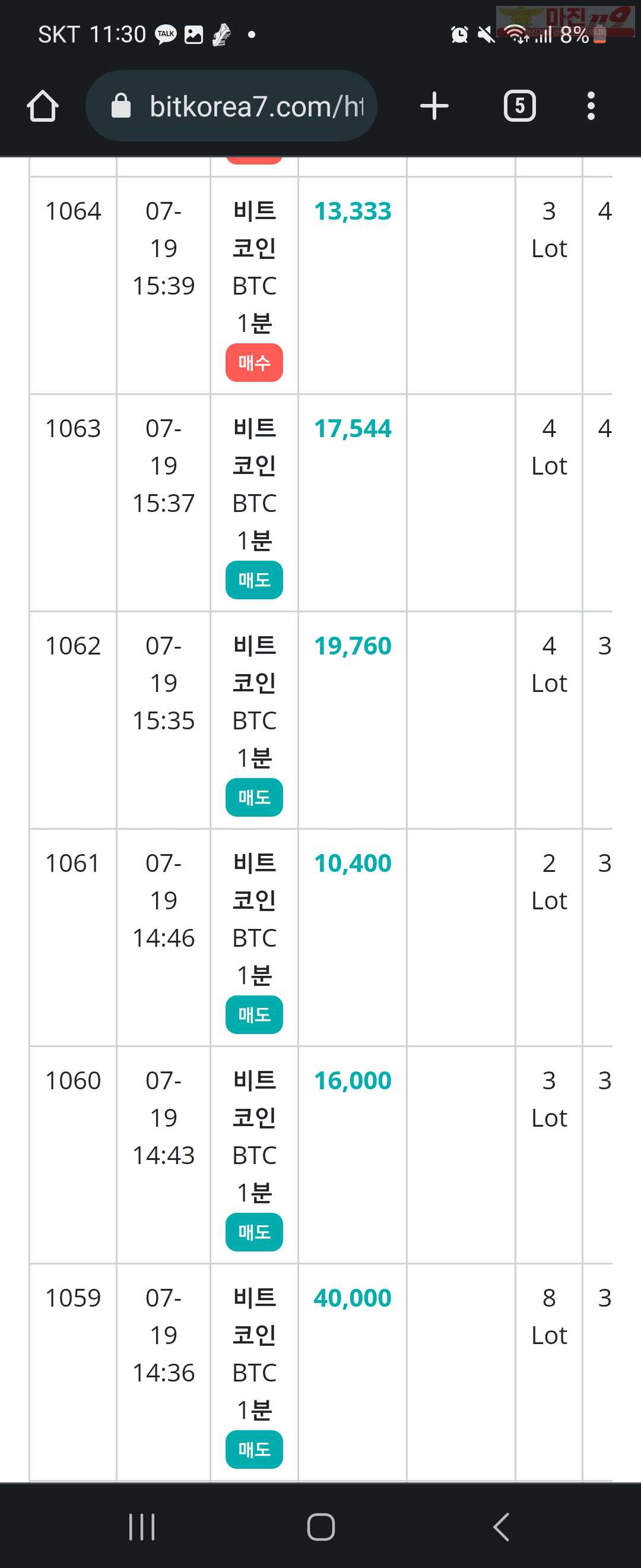The height and width of the screenshot is (1568, 641).
Task: Tap the 매도 badge in row 1059
Action: pyautogui.click(x=254, y=1449)
